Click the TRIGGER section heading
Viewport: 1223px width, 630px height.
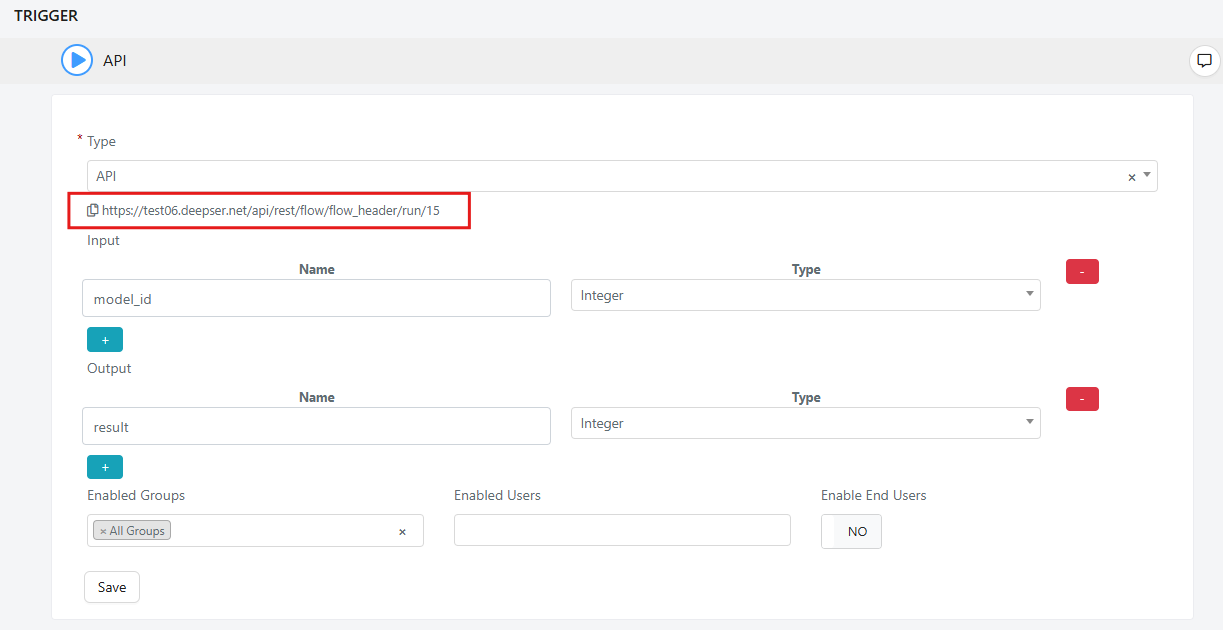(x=46, y=16)
